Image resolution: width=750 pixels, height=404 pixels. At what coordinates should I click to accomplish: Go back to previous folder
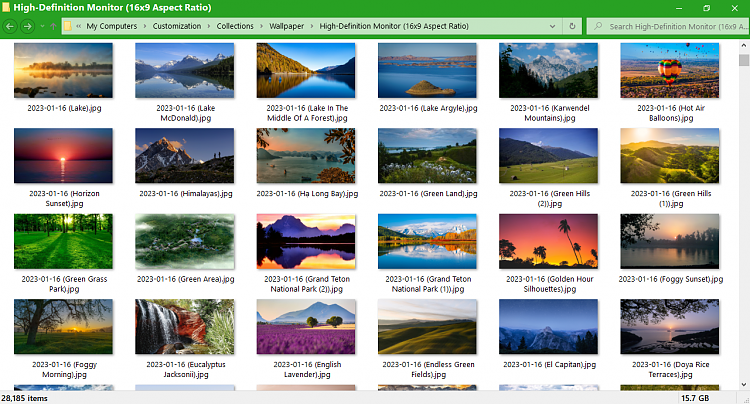(x=10, y=26)
